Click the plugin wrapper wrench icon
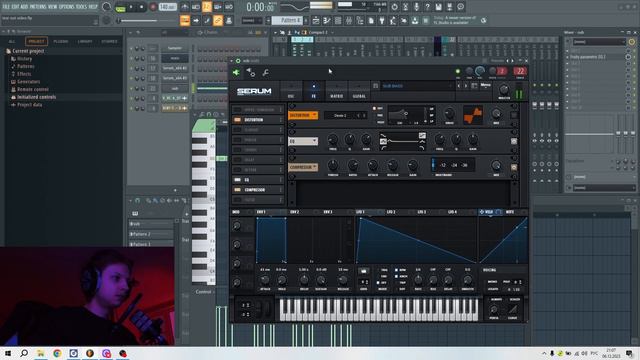Viewport: 640px width, 360px height. 266,73
